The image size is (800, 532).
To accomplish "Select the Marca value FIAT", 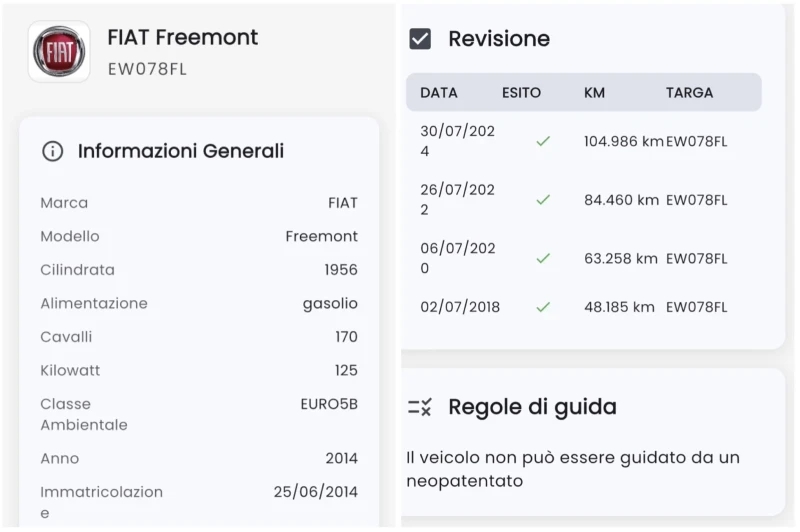I will tap(343, 203).
